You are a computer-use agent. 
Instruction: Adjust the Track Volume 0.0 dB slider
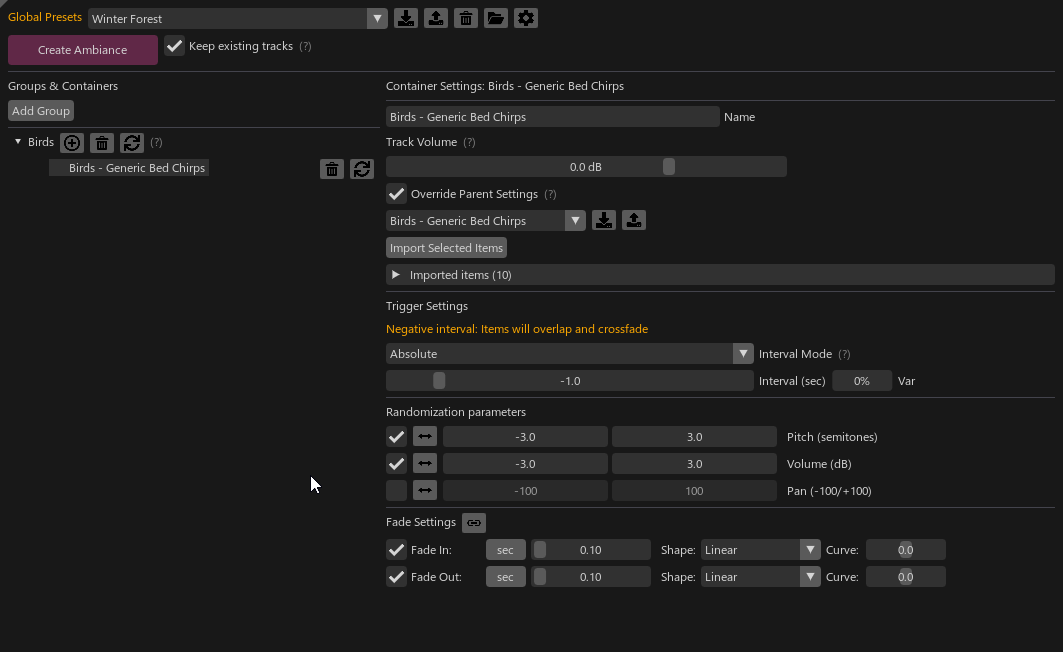pyautogui.click(x=586, y=167)
